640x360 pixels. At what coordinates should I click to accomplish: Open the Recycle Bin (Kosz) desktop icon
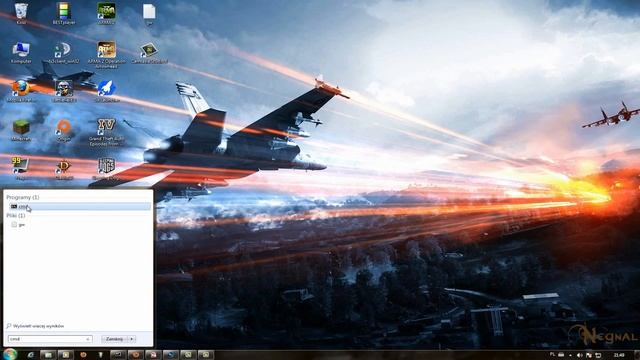21,13
